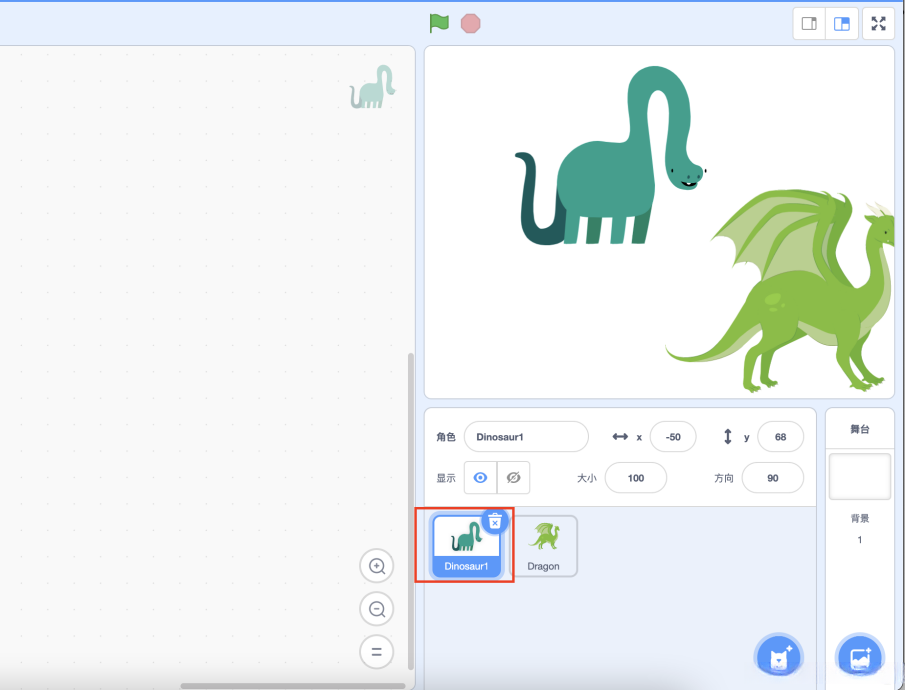The image size is (905, 690).
Task: Zoom into the code workspace
Action: tap(376, 565)
